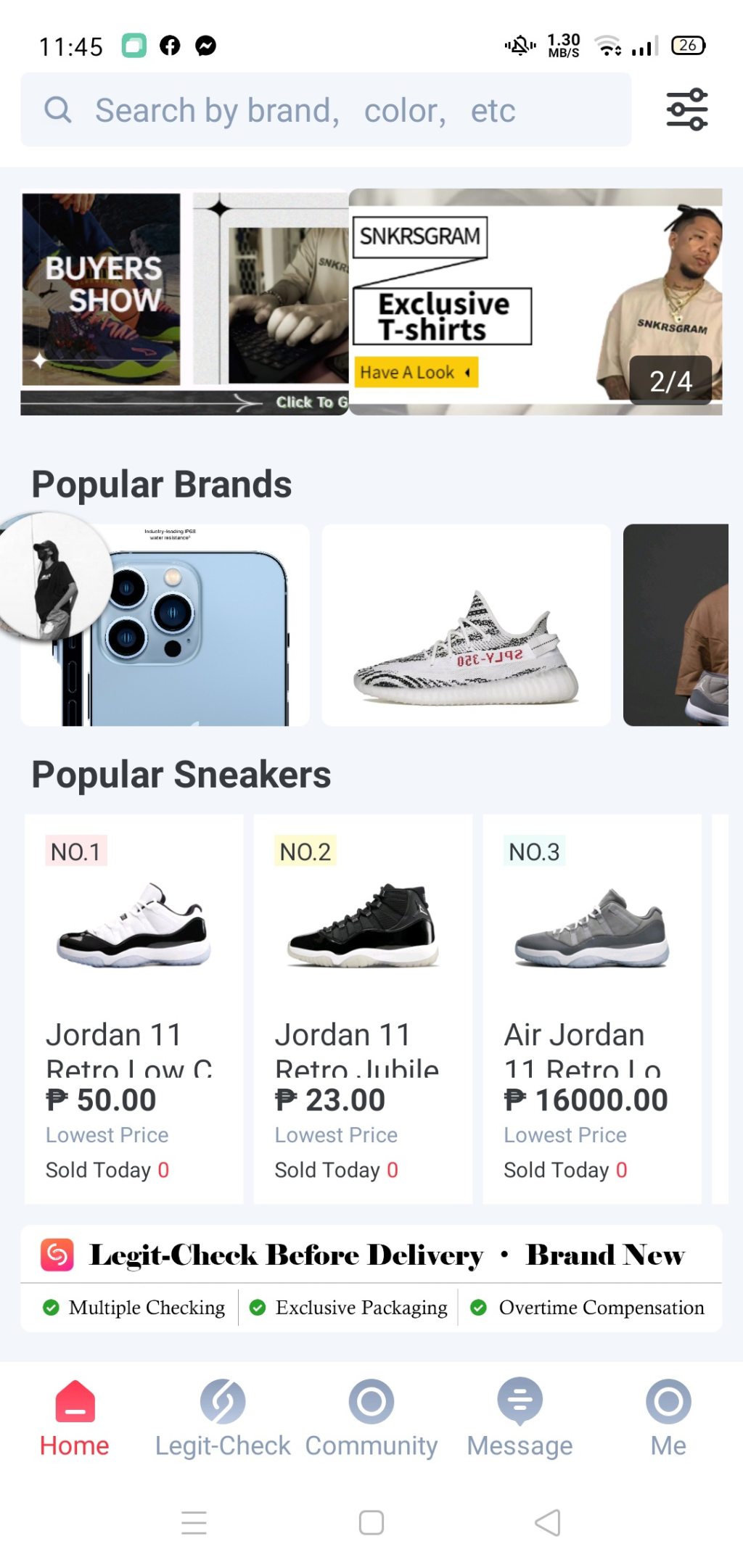
Task: Tap the Legit-Check Before Delivery banner logo
Action: click(x=57, y=1255)
